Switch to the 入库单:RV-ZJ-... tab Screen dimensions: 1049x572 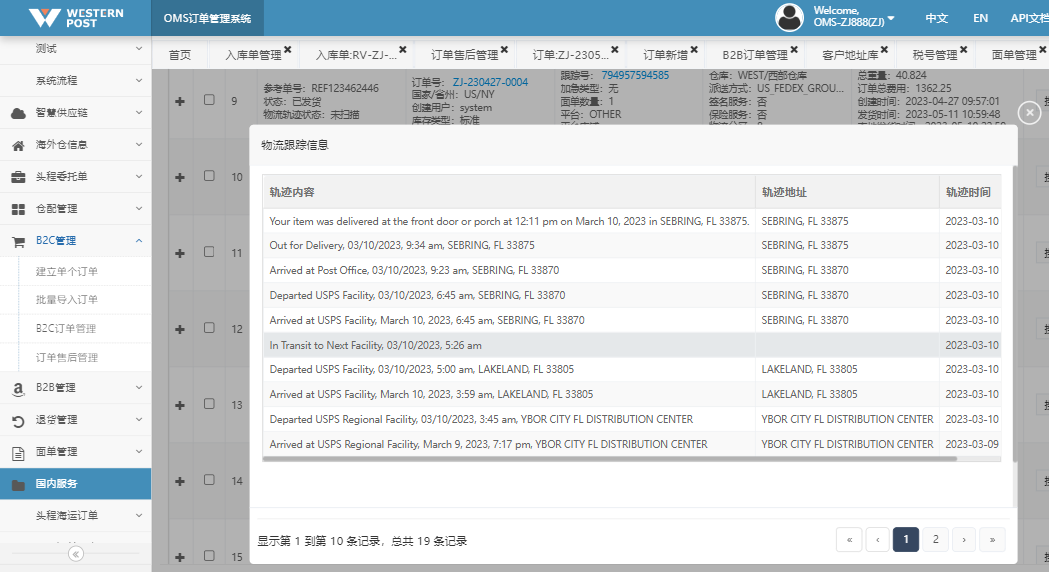click(x=356, y=55)
